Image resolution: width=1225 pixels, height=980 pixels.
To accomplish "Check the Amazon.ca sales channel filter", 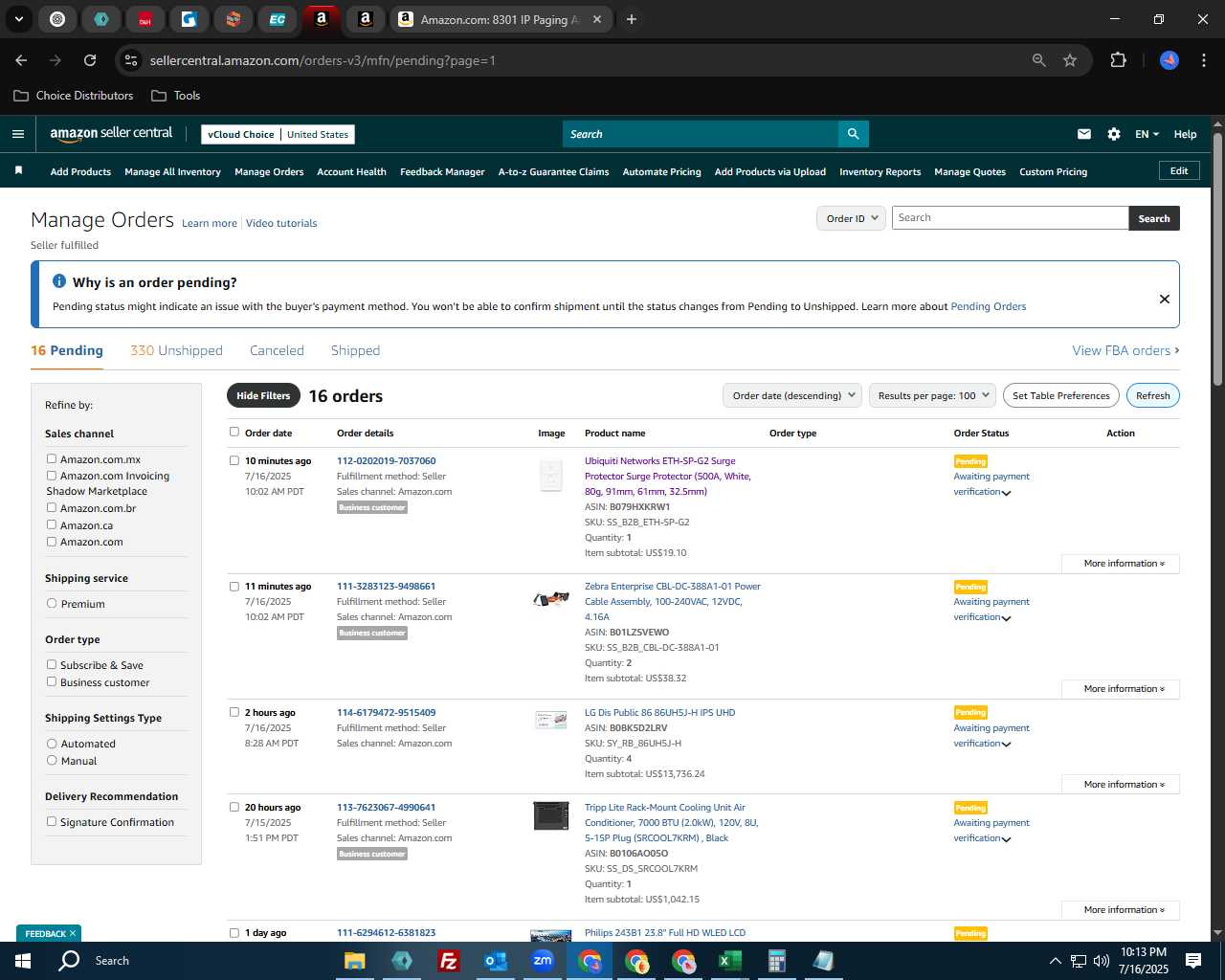I will pos(52,524).
